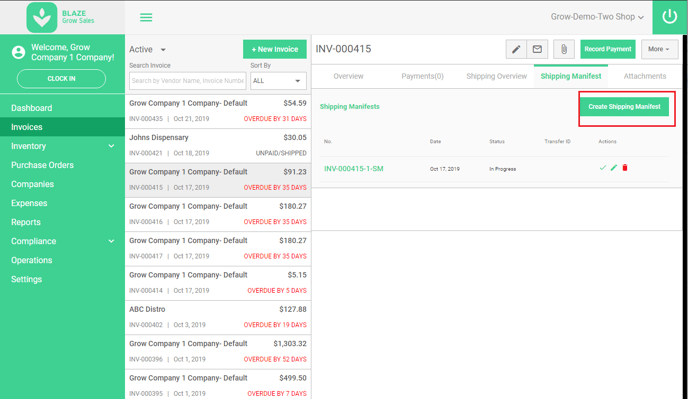Open the INV-000415-1-SM manifest link

[x=354, y=169]
